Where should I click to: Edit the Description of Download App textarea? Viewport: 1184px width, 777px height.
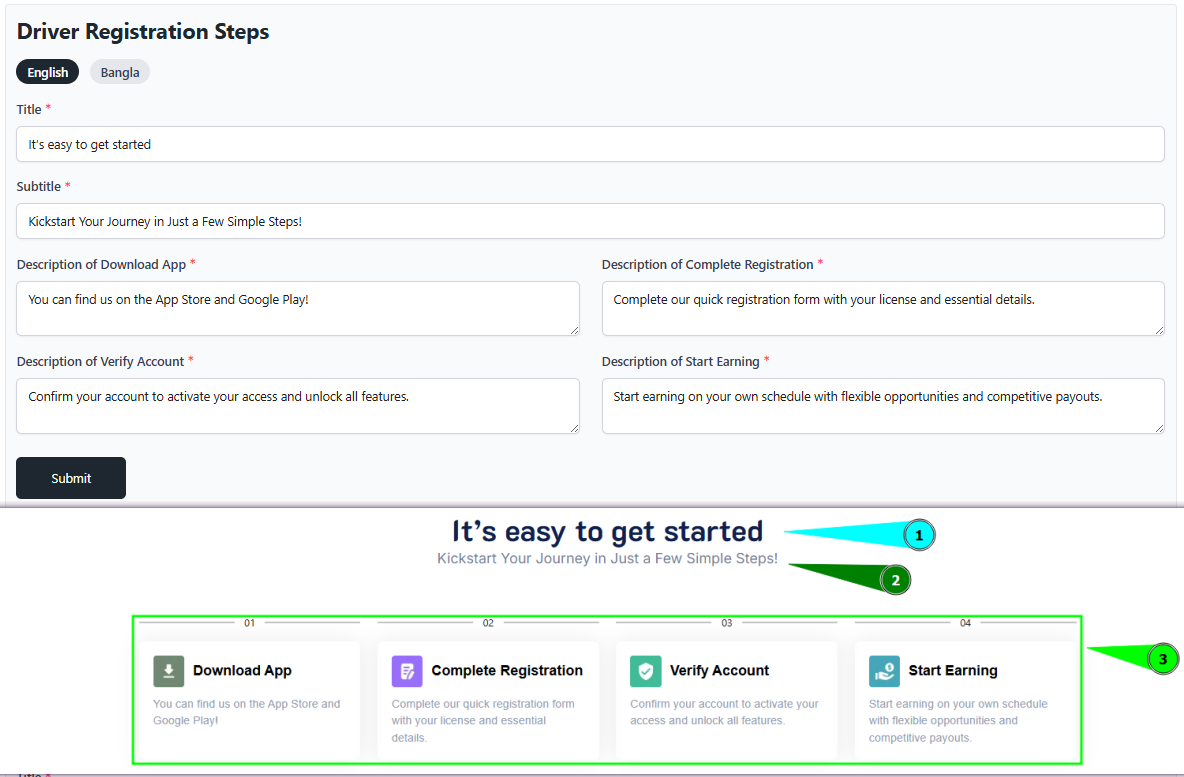pyautogui.click(x=298, y=308)
